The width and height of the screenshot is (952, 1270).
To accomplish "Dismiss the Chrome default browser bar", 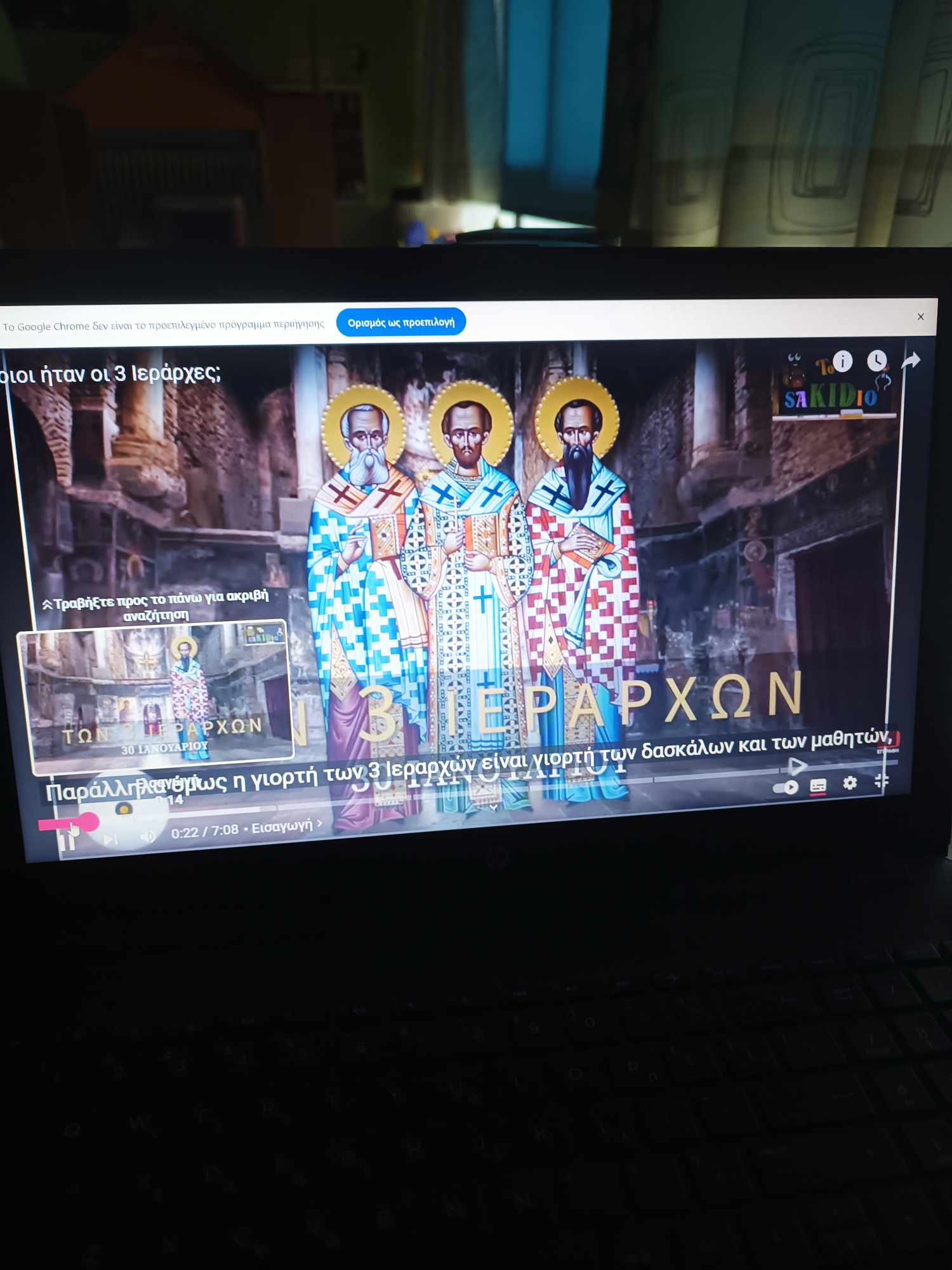I will pyautogui.click(x=920, y=316).
